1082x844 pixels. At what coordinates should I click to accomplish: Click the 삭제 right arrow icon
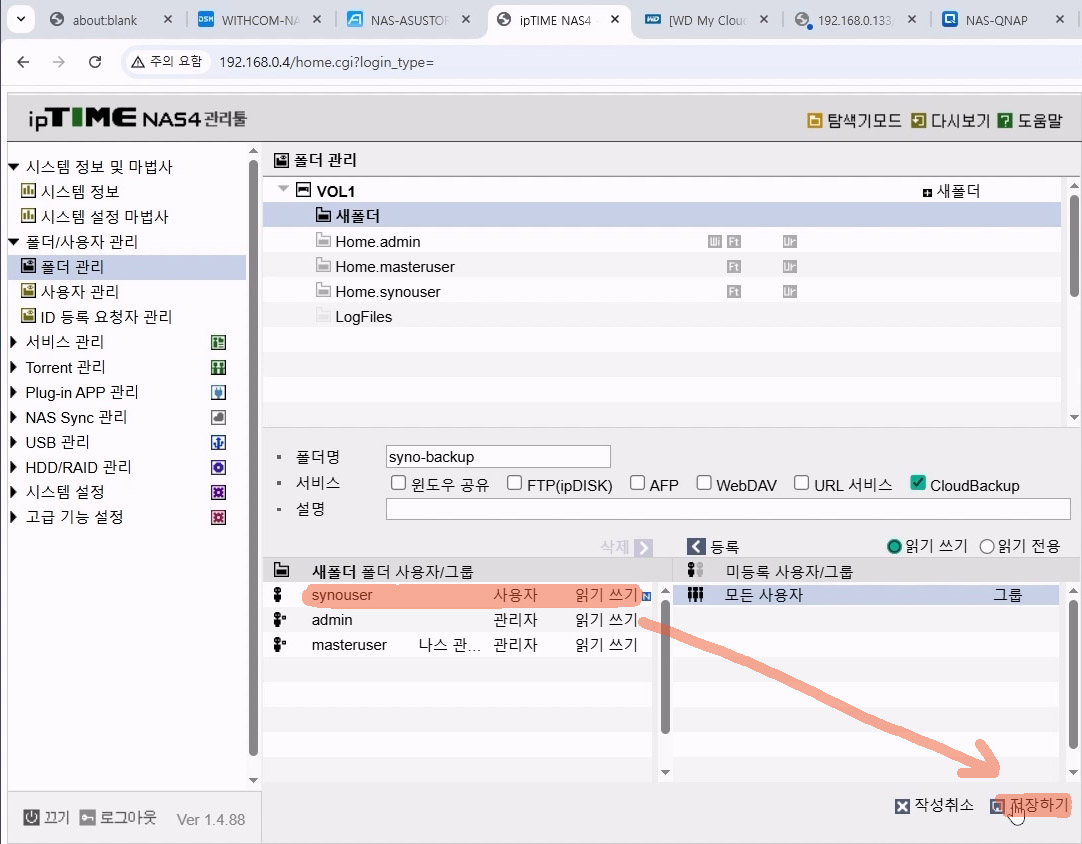[643, 547]
